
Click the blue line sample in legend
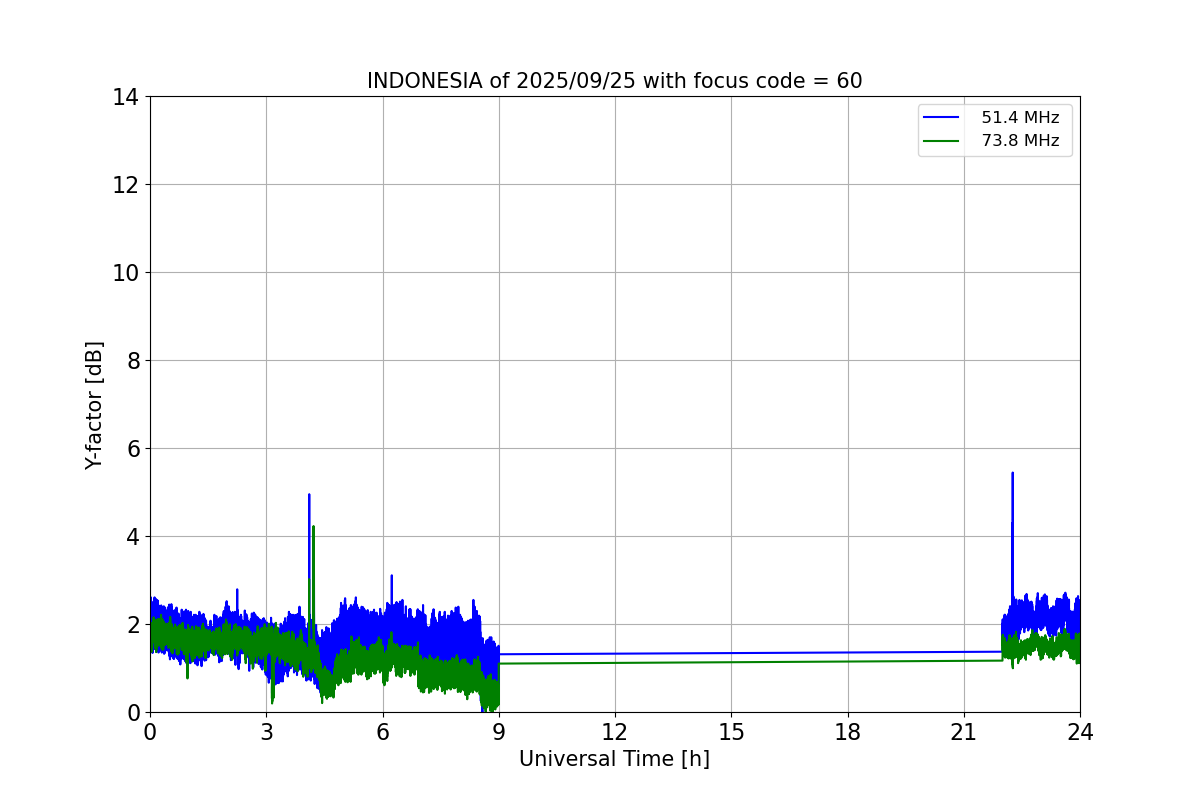942,118
